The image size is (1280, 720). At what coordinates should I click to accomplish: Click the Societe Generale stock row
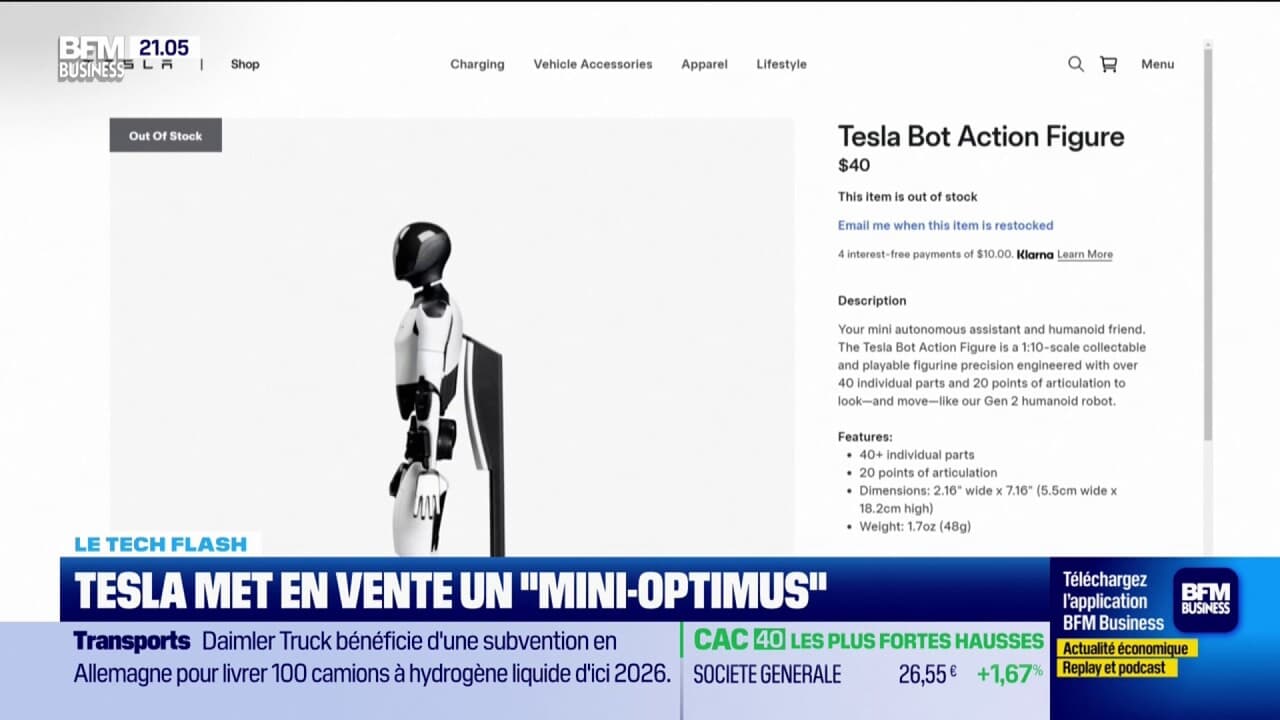(865, 675)
